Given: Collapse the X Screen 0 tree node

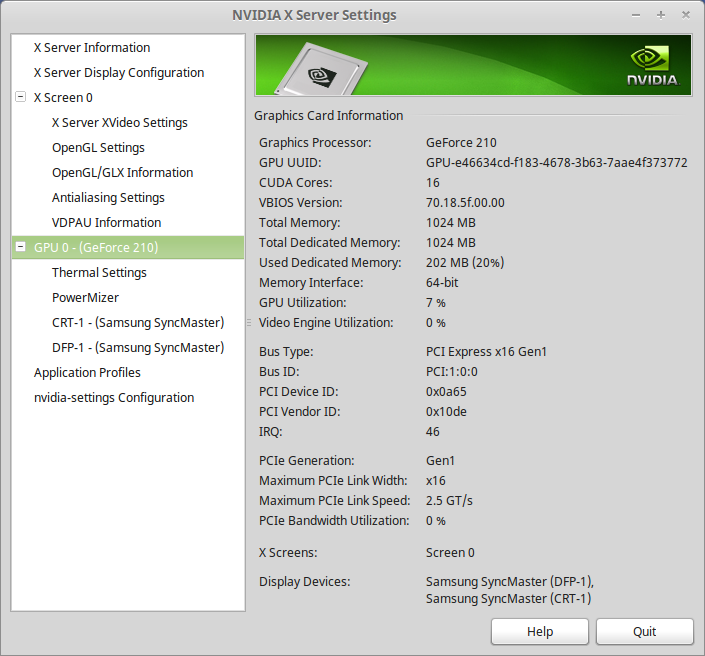Looking at the screenshot, I should click(20, 97).
